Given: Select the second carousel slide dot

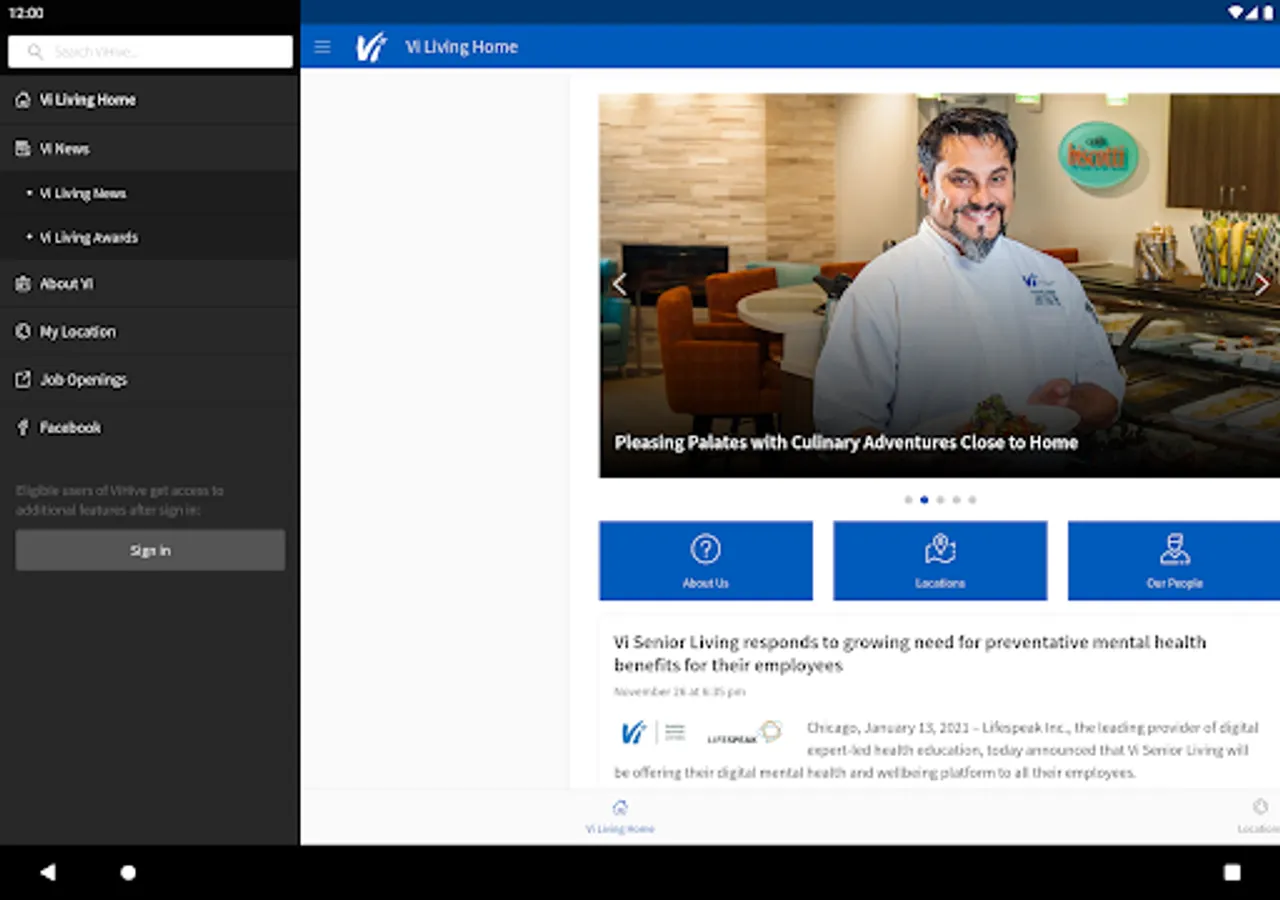Looking at the screenshot, I should [x=924, y=500].
